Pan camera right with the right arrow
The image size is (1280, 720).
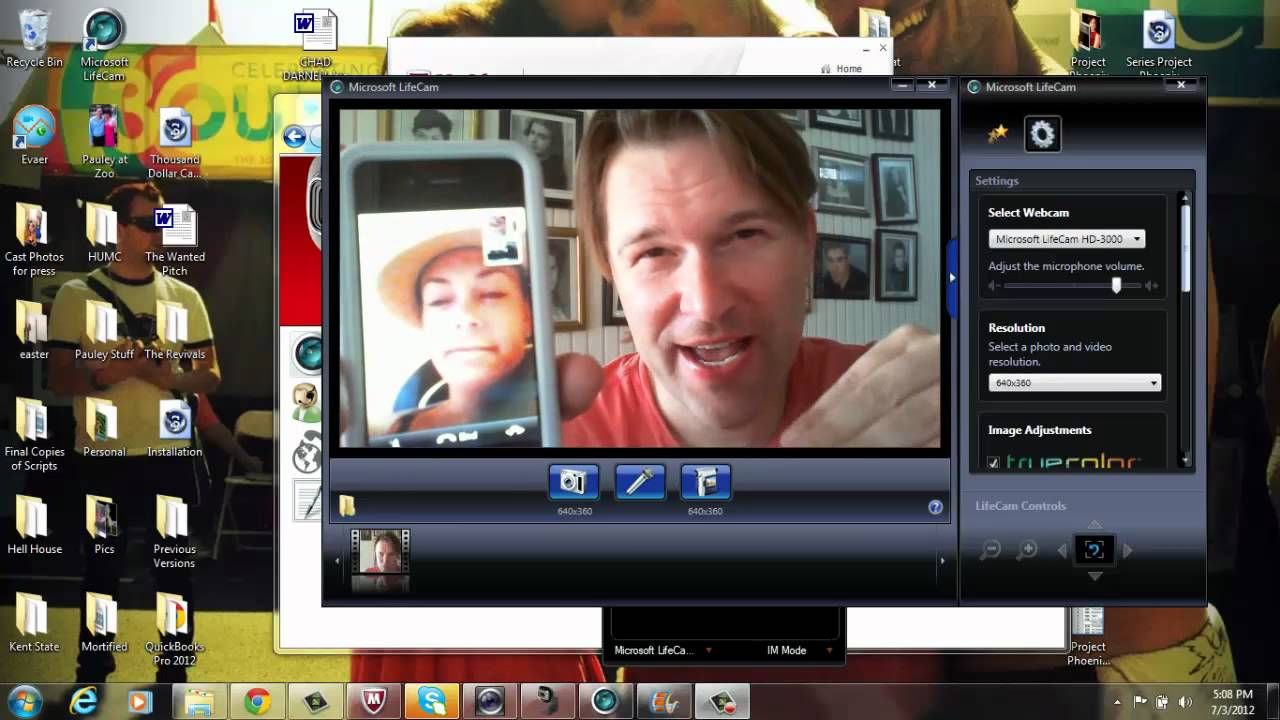point(1127,550)
